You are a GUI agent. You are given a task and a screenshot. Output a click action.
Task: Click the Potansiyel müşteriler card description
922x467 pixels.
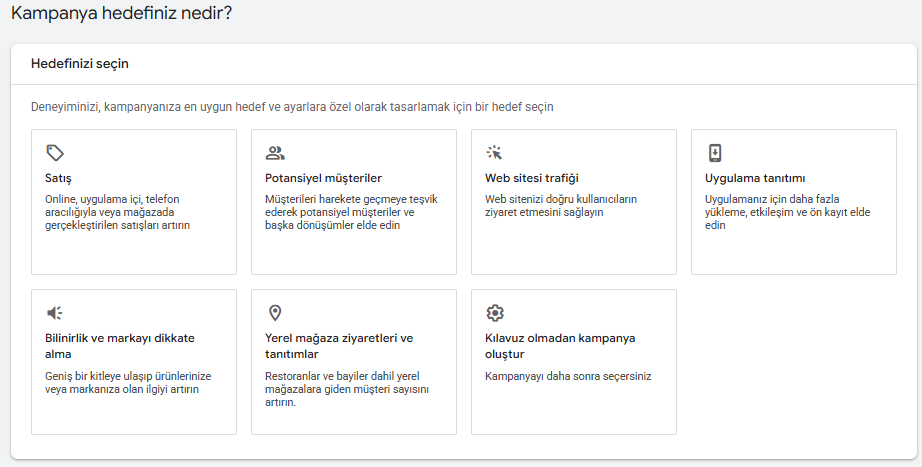338,212
